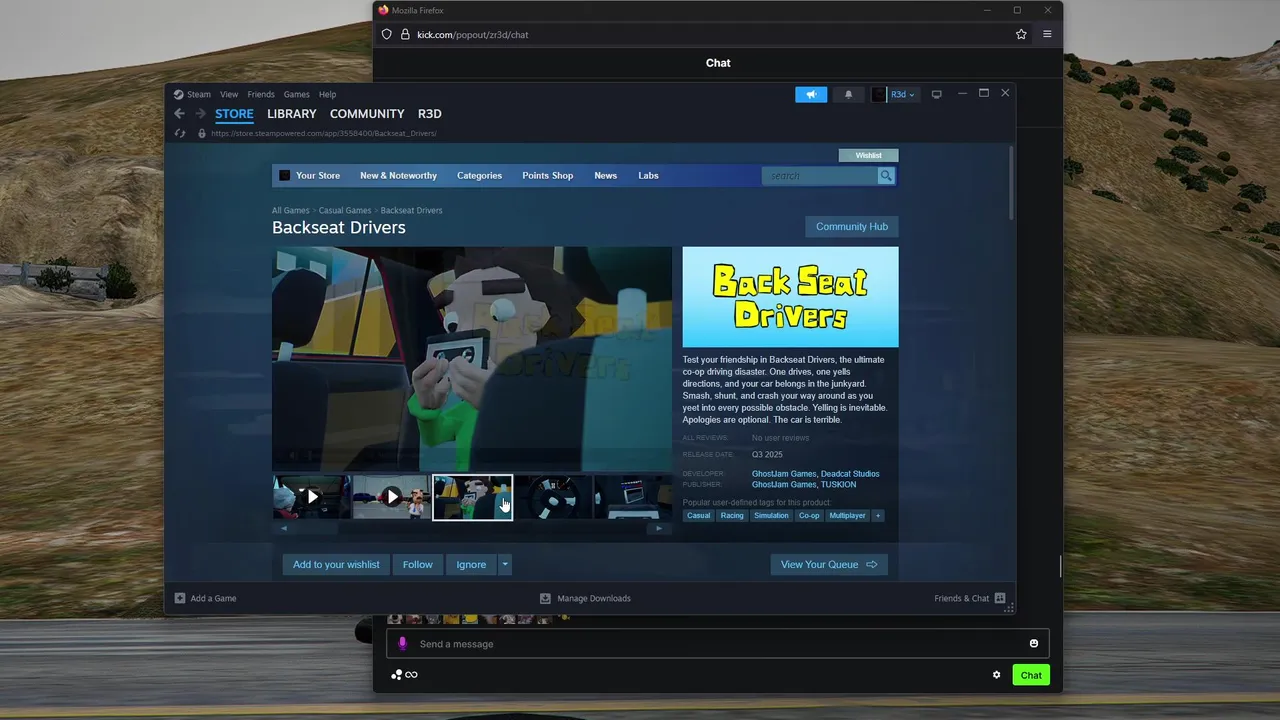Click the Wishlist button
This screenshot has width=1280, height=720.
869,155
